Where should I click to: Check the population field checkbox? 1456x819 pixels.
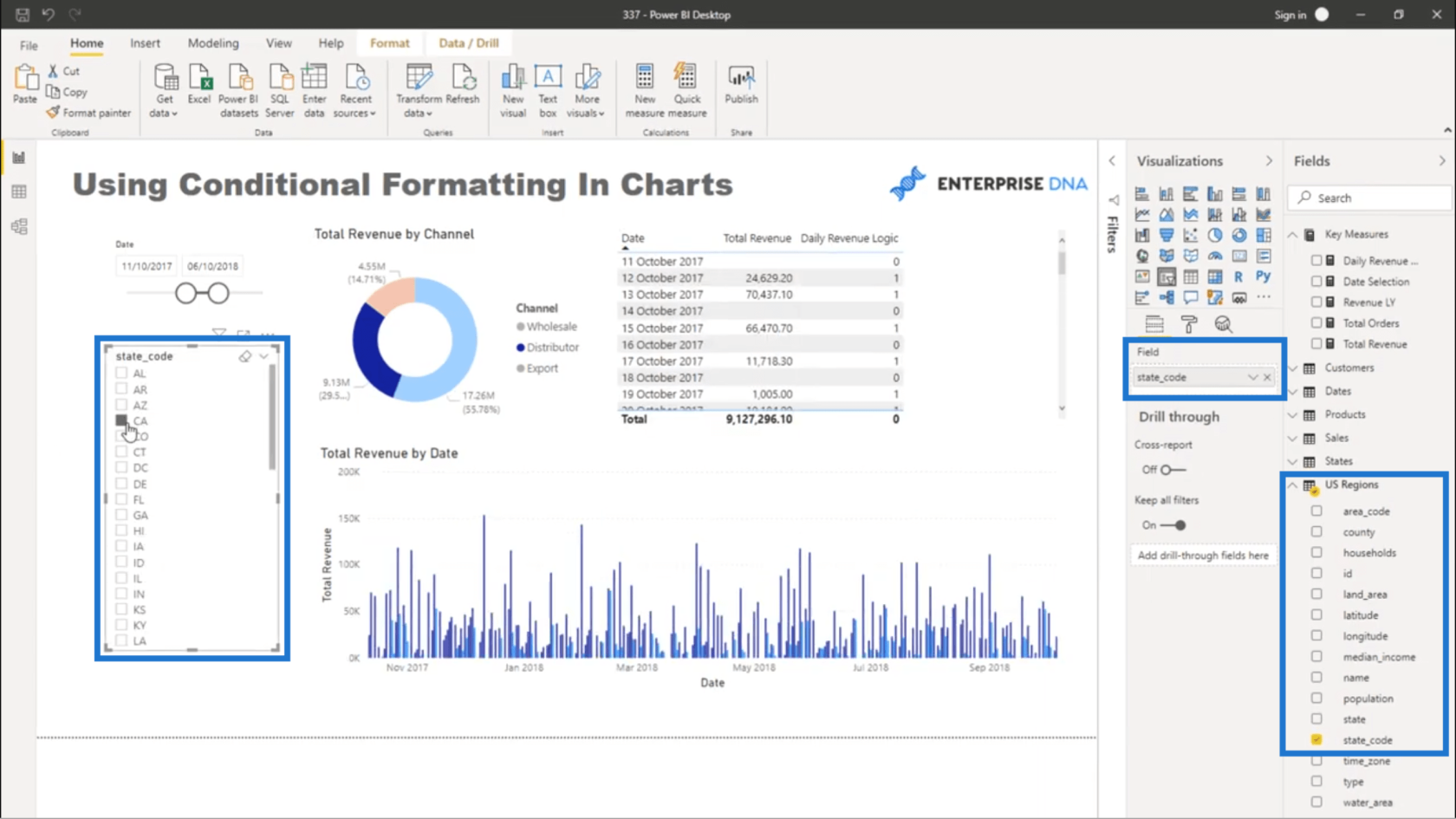(1316, 699)
